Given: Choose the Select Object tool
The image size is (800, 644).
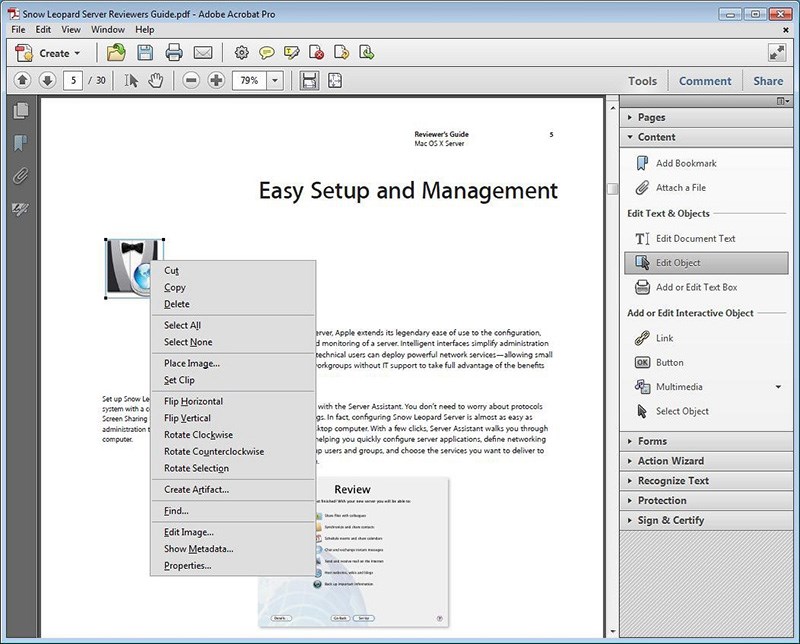Looking at the screenshot, I should click(682, 411).
